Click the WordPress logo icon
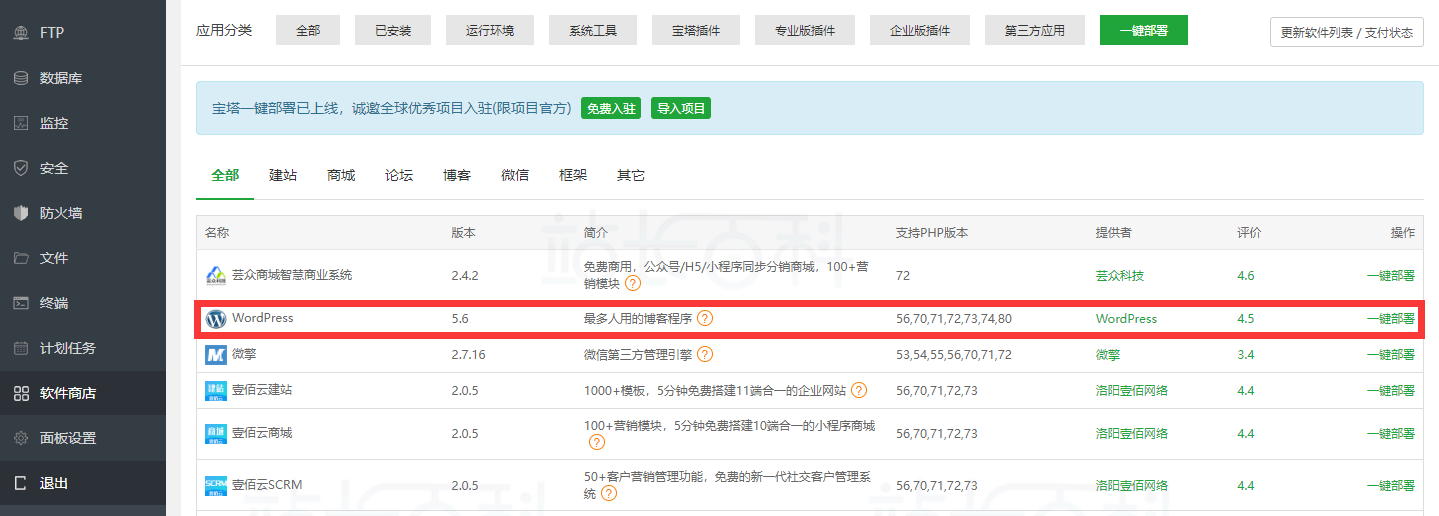This screenshot has height=516, width=1439. pos(216,319)
